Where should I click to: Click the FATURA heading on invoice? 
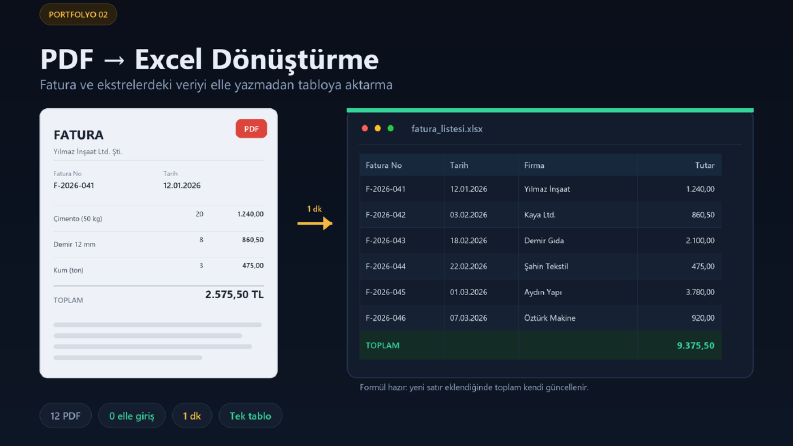78,135
